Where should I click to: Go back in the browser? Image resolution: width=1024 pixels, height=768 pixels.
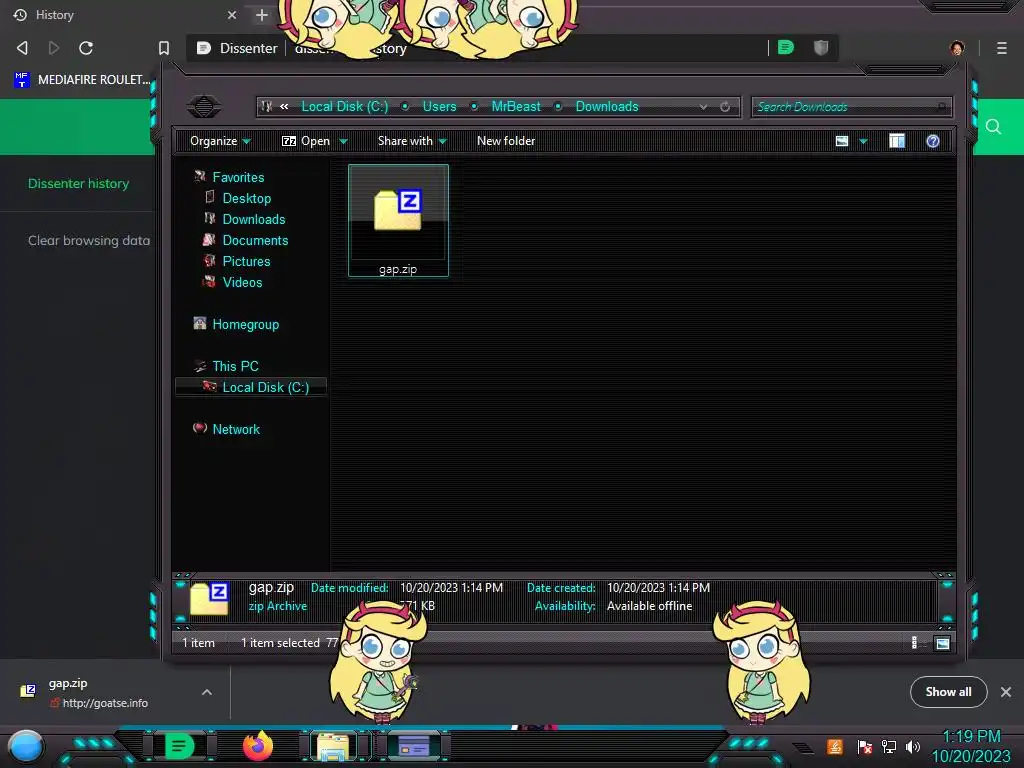coord(22,48)
